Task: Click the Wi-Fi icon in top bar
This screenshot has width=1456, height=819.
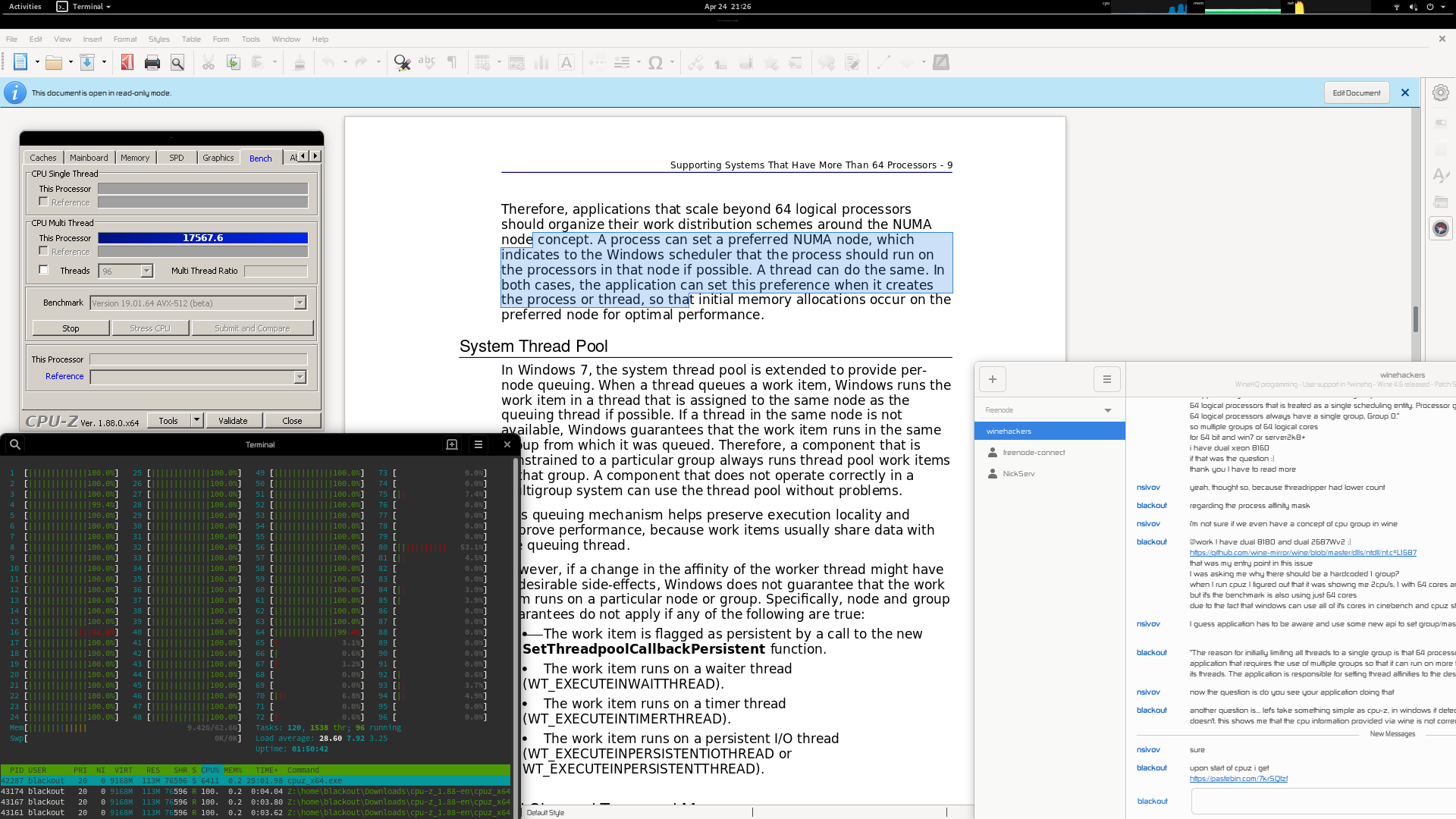Action: (1397, 7)
